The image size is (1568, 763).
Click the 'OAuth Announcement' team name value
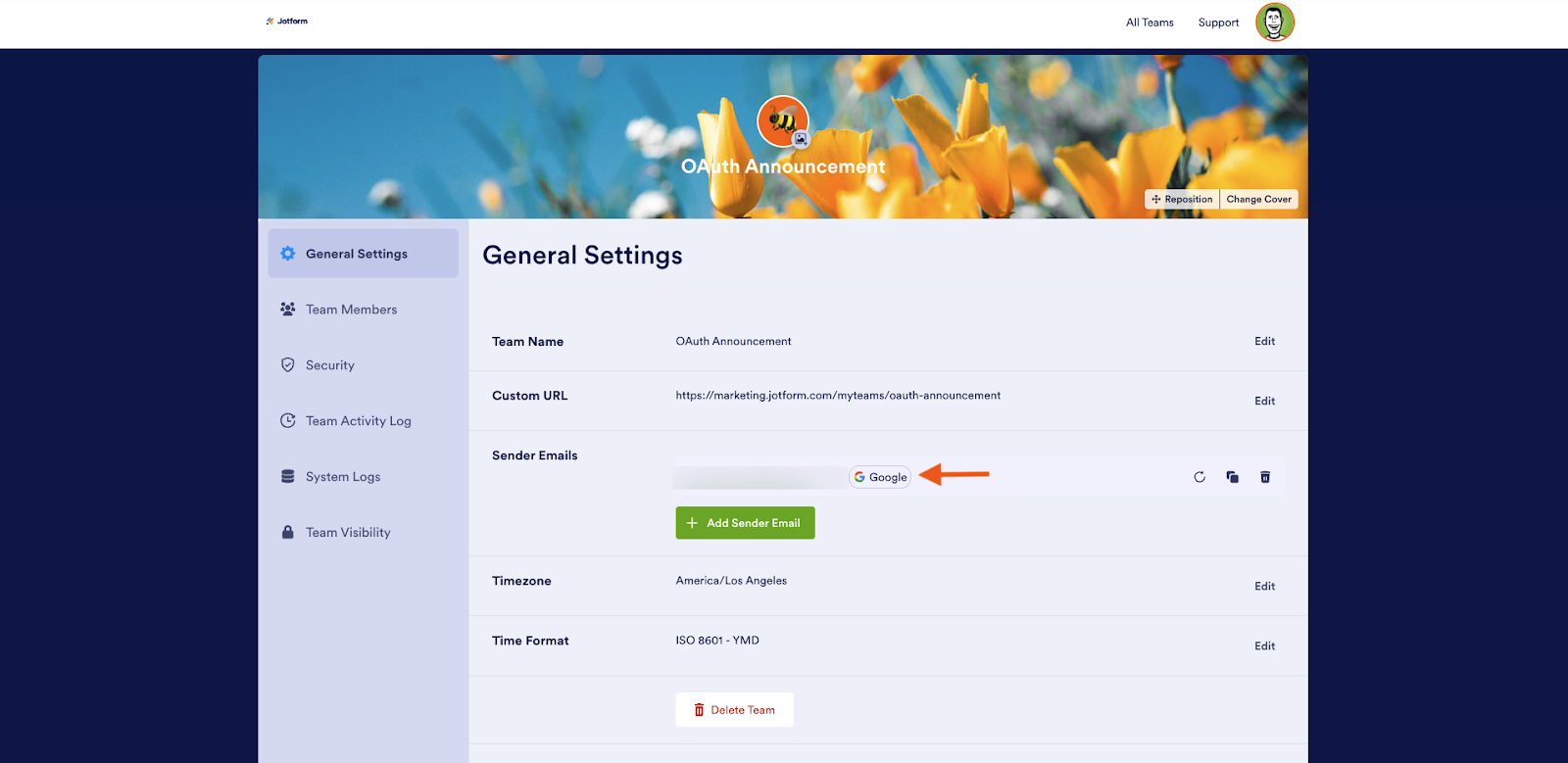click(x=733, y=342)
